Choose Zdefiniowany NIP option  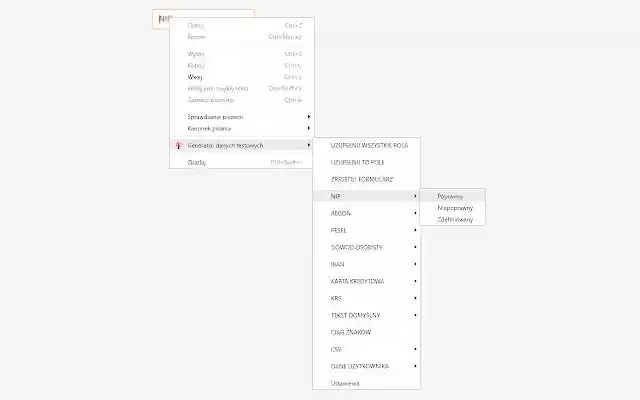(x=452, y=219)
